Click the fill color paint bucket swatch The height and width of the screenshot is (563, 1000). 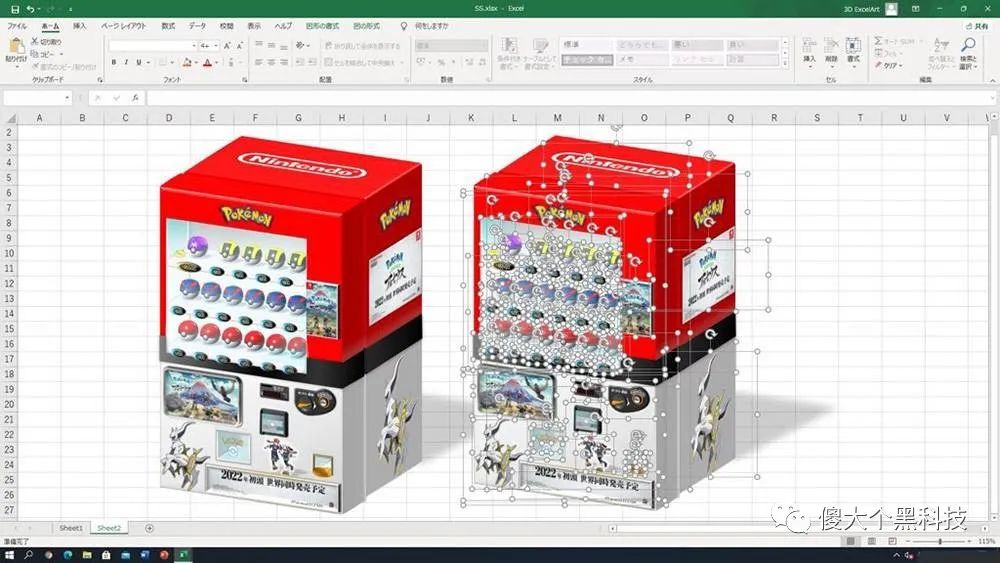[187, 62]
